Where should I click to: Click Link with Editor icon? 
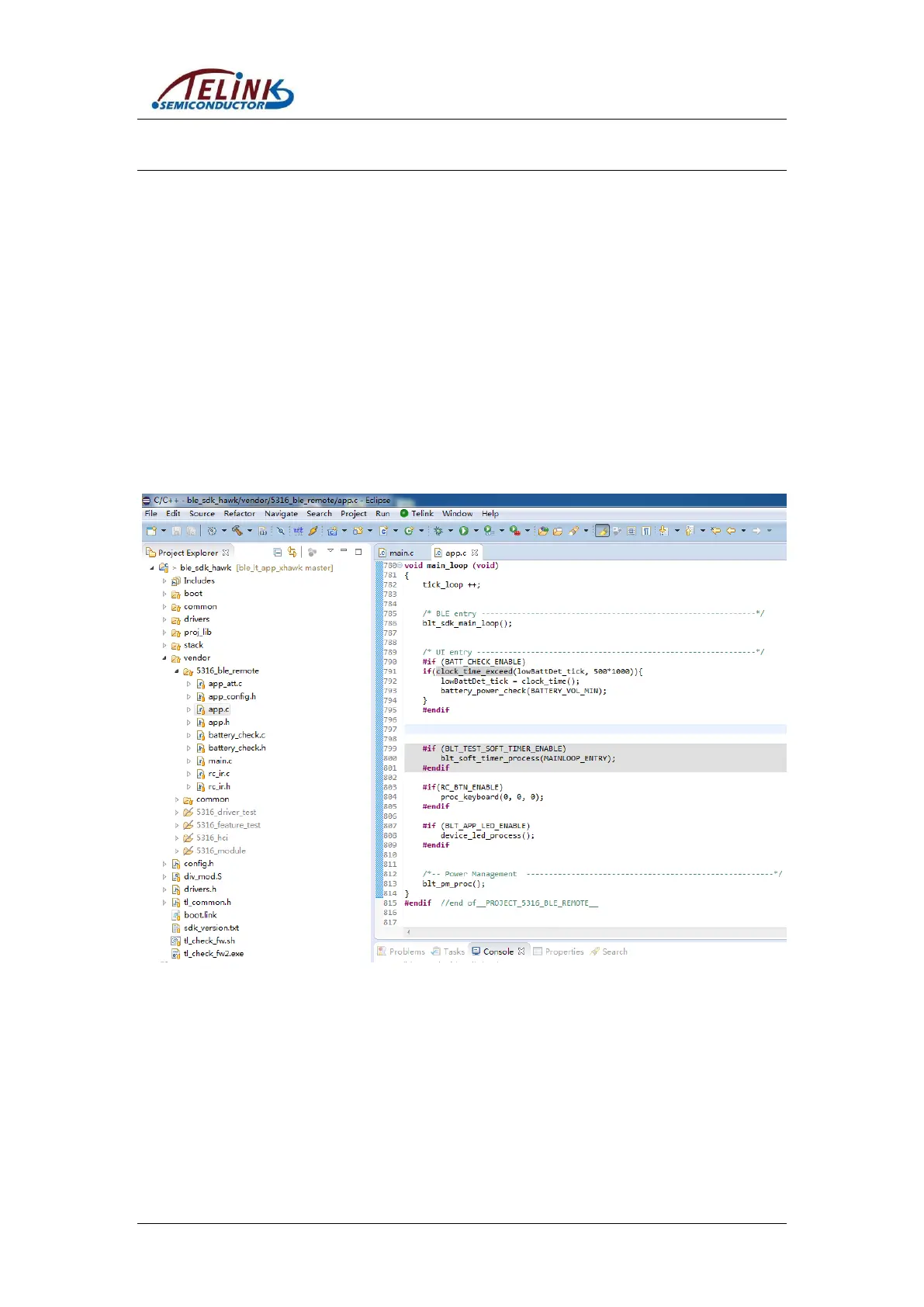pyautogui.click(x=292, y=553)
